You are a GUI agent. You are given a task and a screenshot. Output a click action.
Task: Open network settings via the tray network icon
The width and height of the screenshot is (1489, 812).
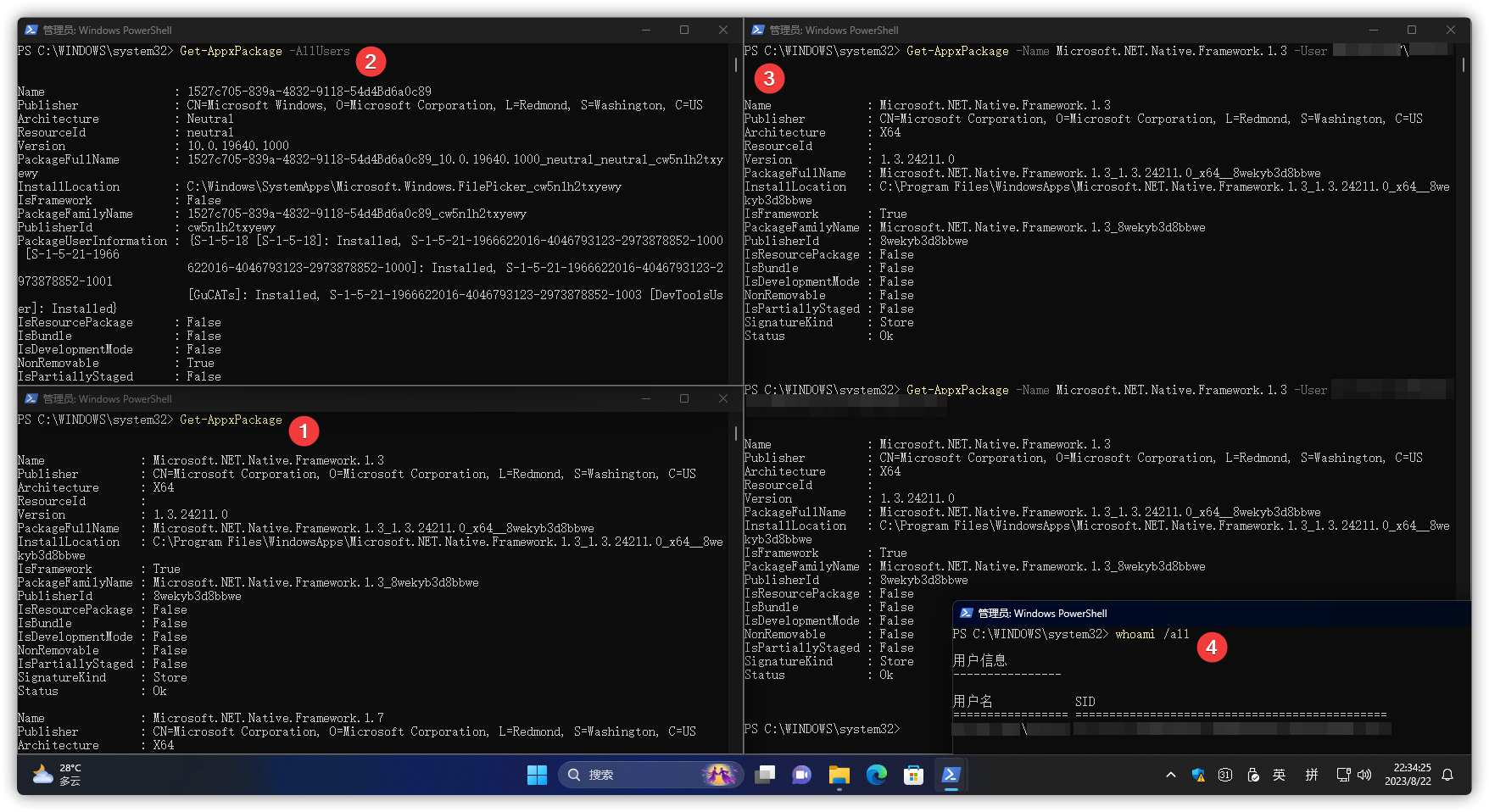[x=1343, y=775]
